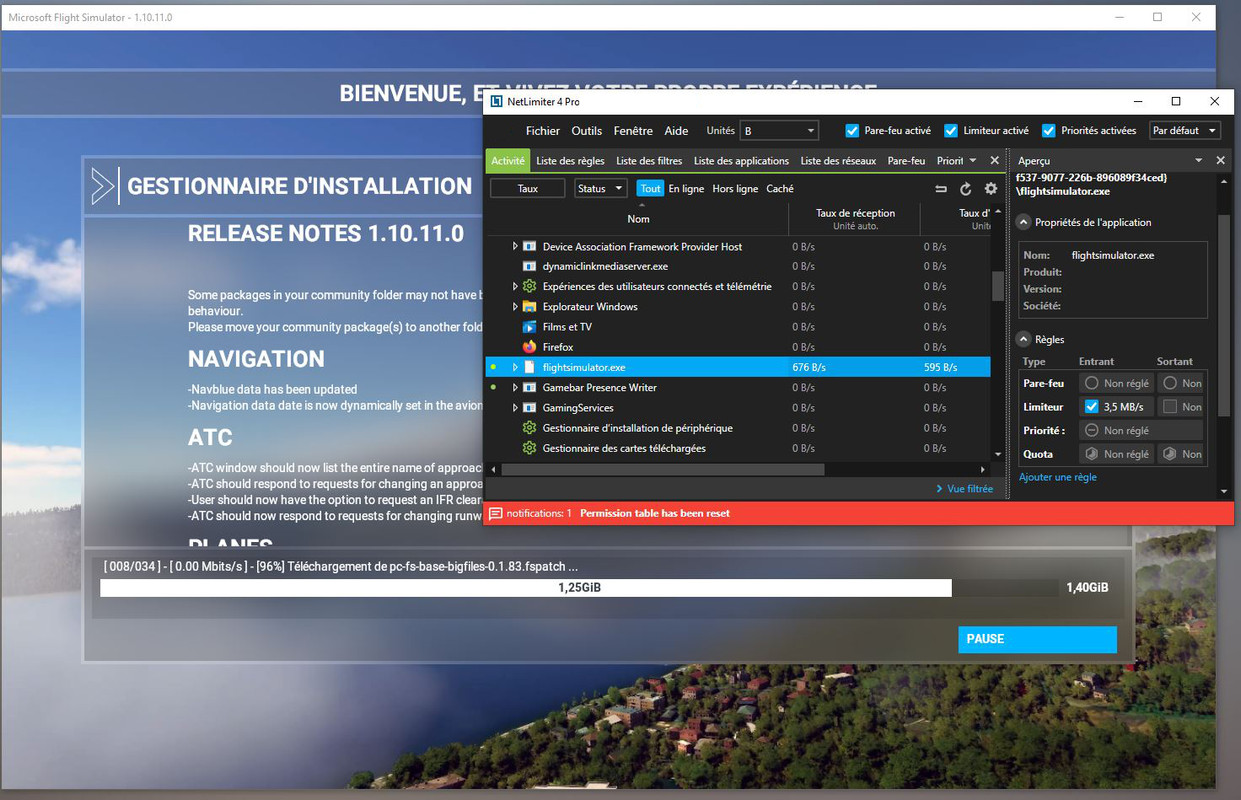The height and width of the screenshot is (800, 1241).
Task: Click the collapse-all icon beside refresh arrow
Action: point(941,189)
